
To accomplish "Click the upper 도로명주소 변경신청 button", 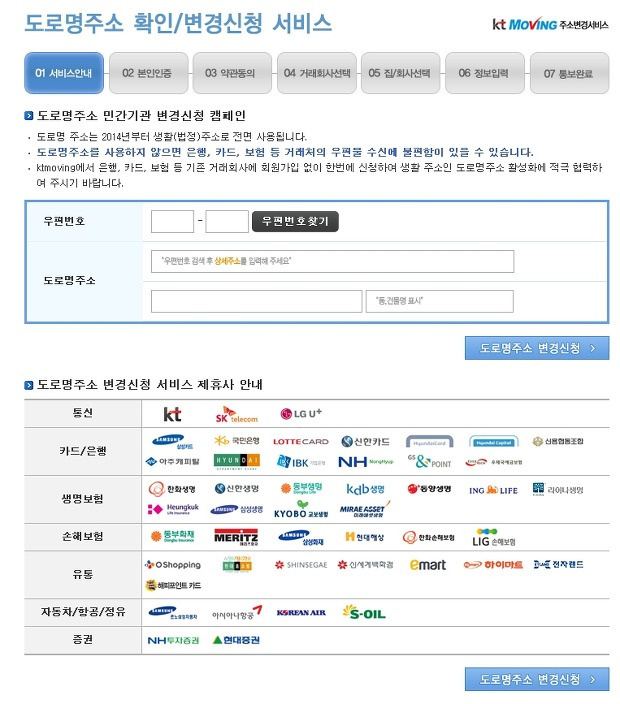I will pos(537,348).
